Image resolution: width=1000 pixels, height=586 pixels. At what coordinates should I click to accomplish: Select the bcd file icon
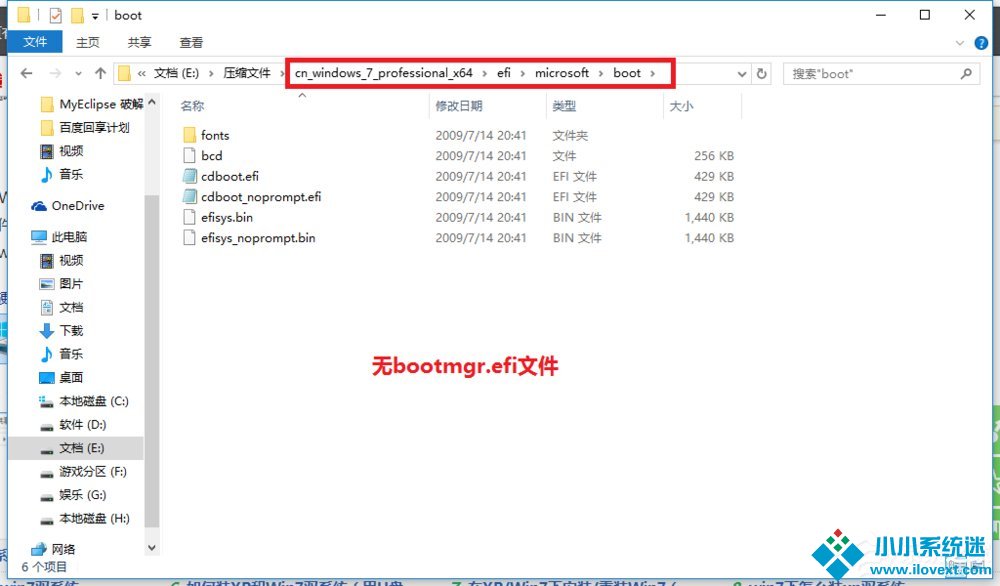189,156
